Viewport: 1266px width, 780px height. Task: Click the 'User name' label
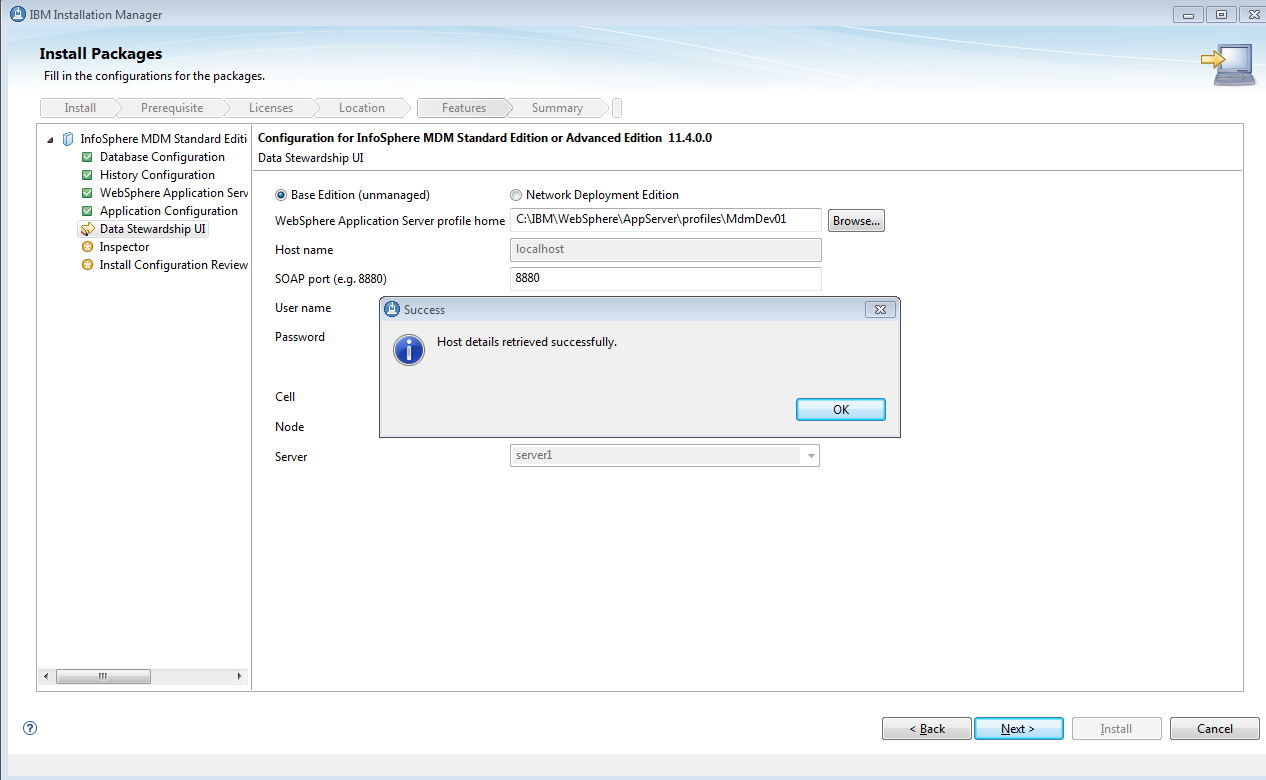point(303,308)
